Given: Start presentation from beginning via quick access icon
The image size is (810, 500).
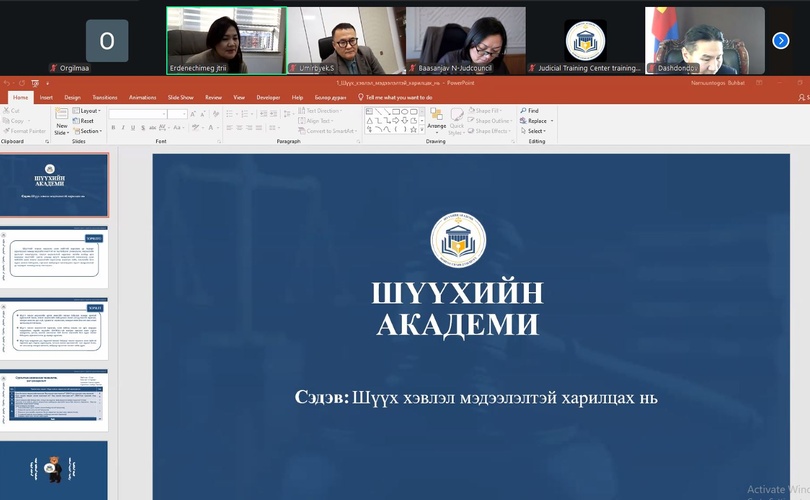Looking at the screenshot, I should click(35, 83).
